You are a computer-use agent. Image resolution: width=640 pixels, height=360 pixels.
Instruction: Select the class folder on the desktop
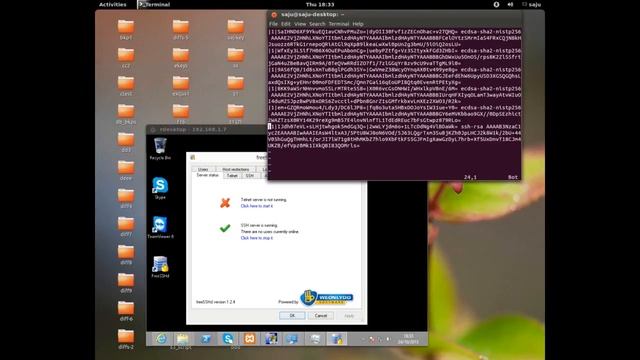[126, 86]
